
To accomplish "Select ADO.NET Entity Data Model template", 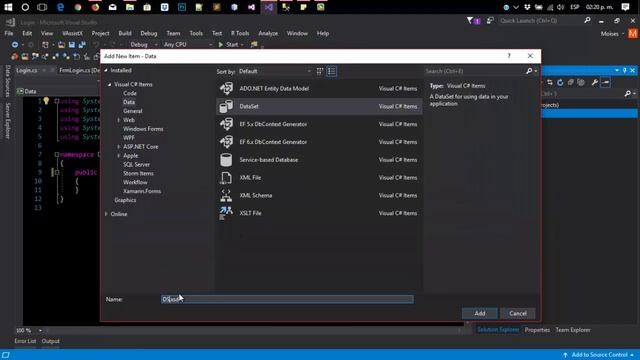I will click(319, 89).
